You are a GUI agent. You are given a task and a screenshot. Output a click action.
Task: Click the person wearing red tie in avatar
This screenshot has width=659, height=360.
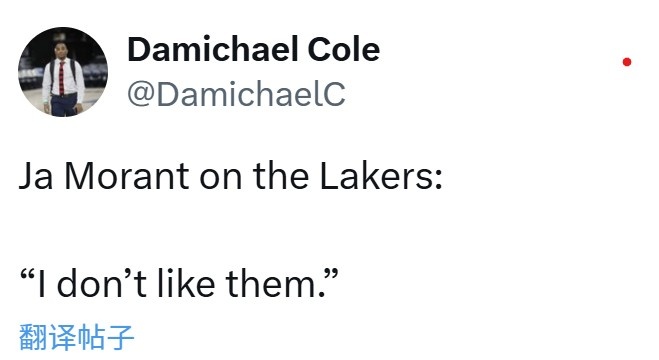62,79
